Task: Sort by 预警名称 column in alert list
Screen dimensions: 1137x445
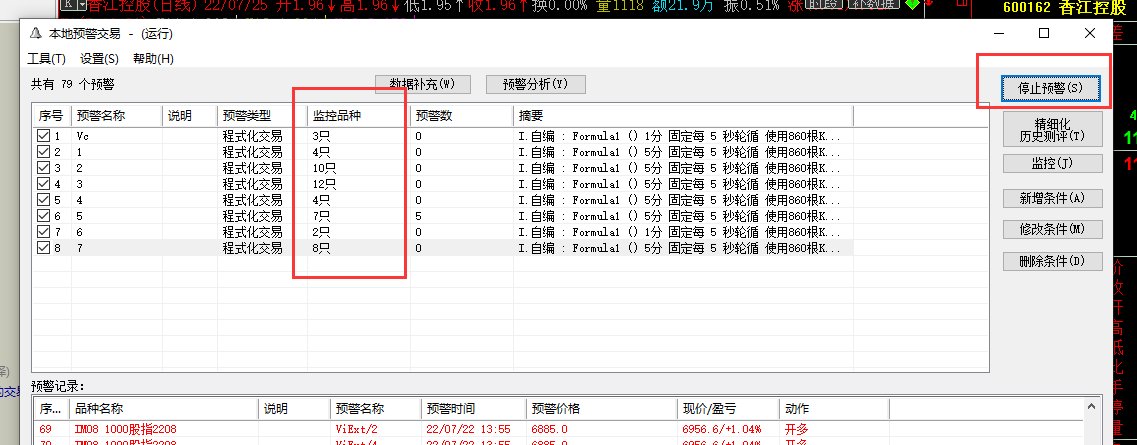Action: [117, 115]
